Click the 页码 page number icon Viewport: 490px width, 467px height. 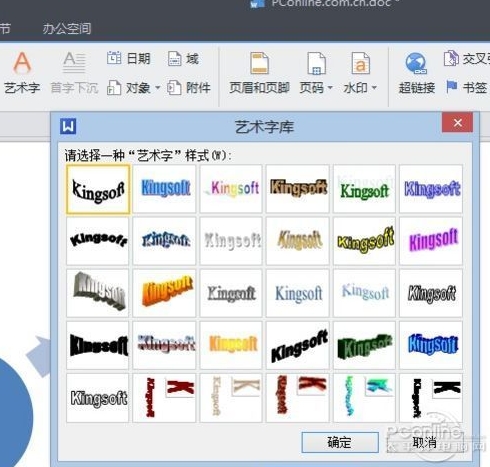[316, 63]
